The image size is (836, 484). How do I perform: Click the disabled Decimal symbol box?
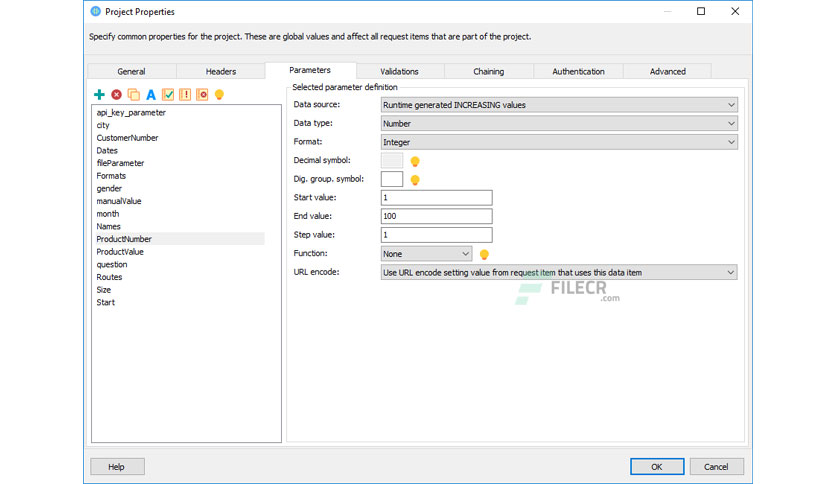tap(392, 160)
